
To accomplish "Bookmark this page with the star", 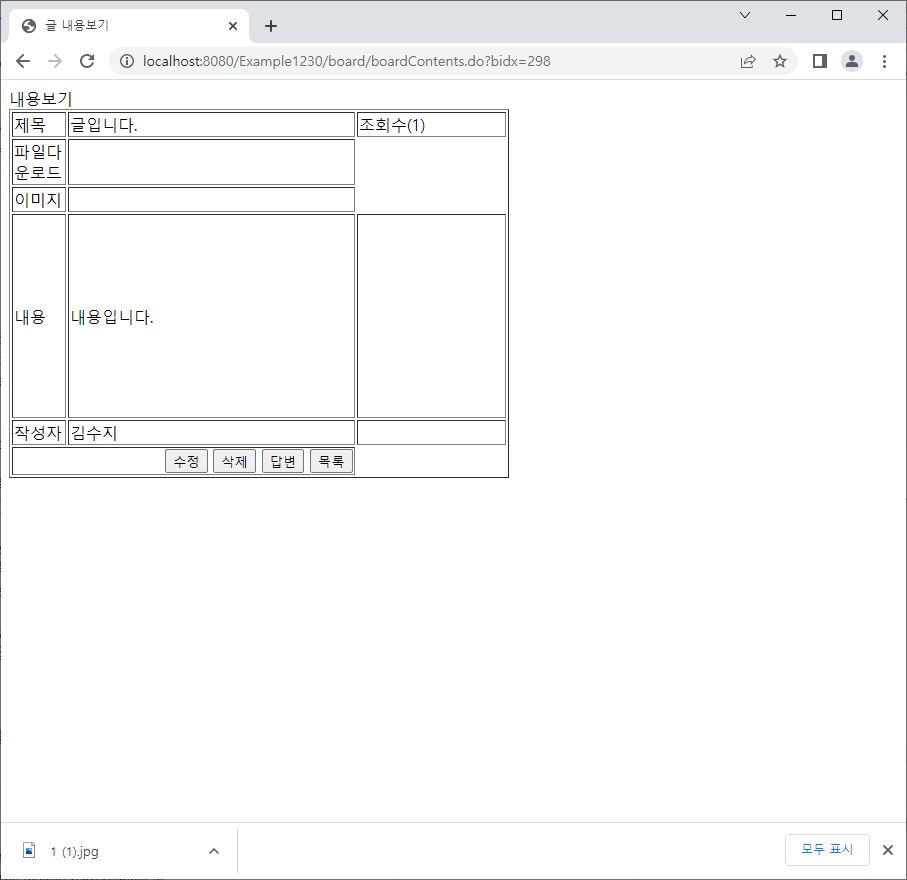I will (x=780, y=61).
